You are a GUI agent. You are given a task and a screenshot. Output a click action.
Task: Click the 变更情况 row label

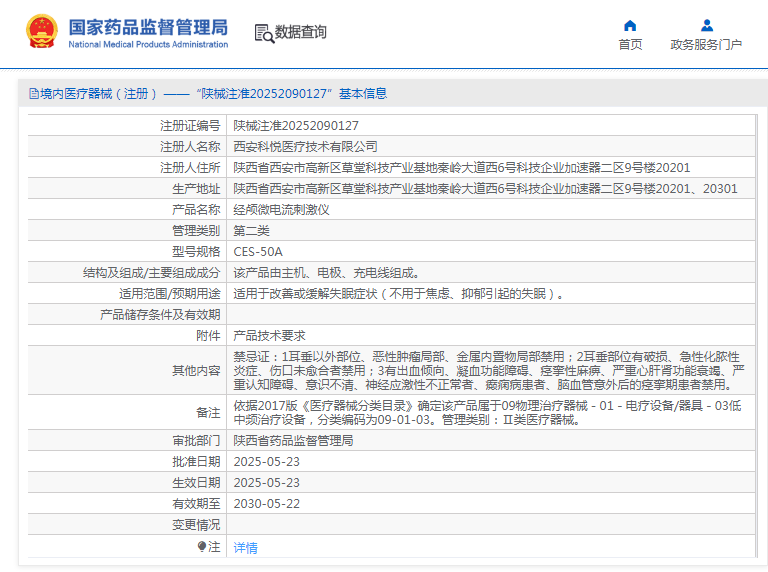click(x=196, y=525)
